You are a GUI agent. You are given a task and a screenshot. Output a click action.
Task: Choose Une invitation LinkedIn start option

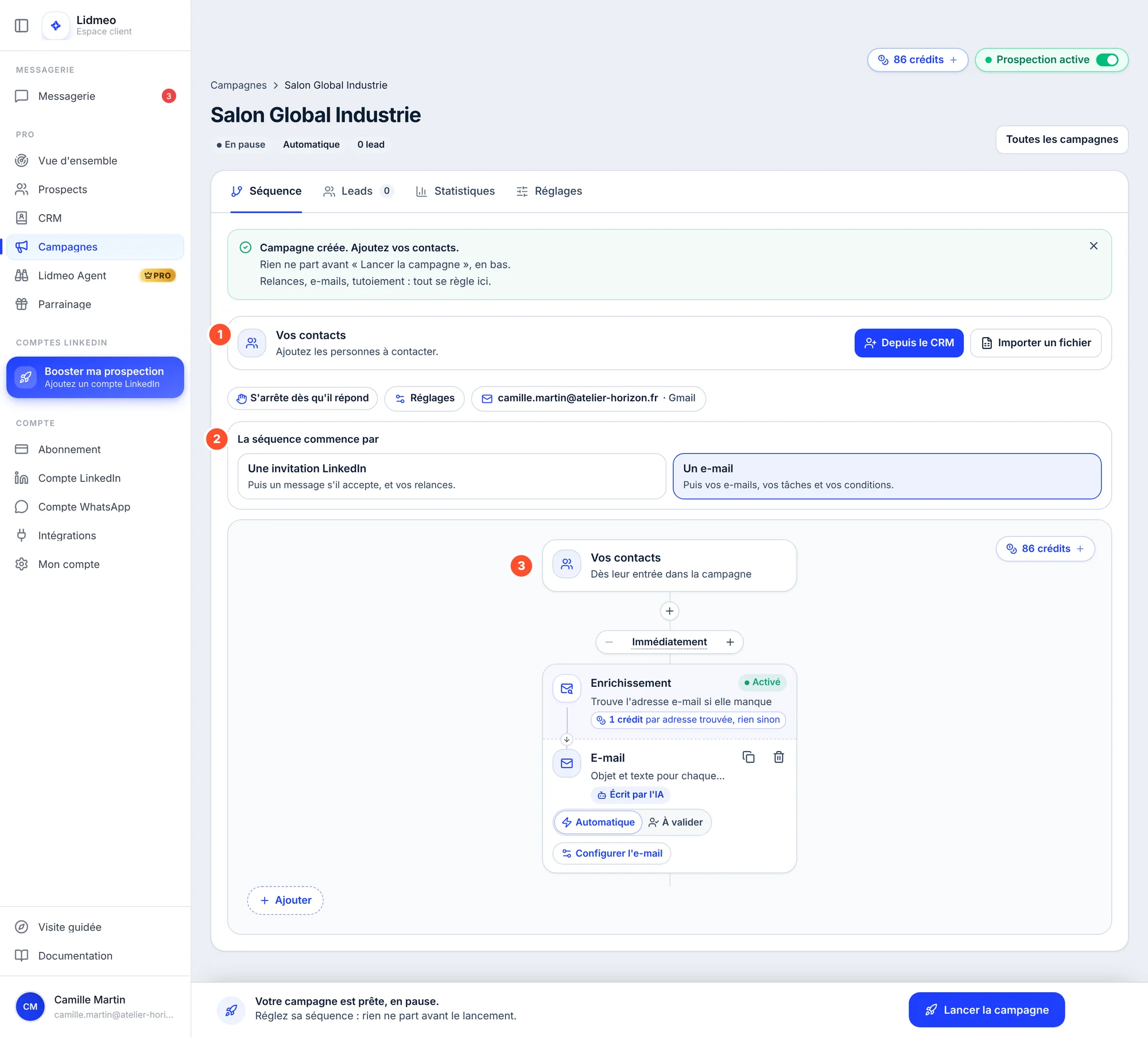[x=452, y=476]
